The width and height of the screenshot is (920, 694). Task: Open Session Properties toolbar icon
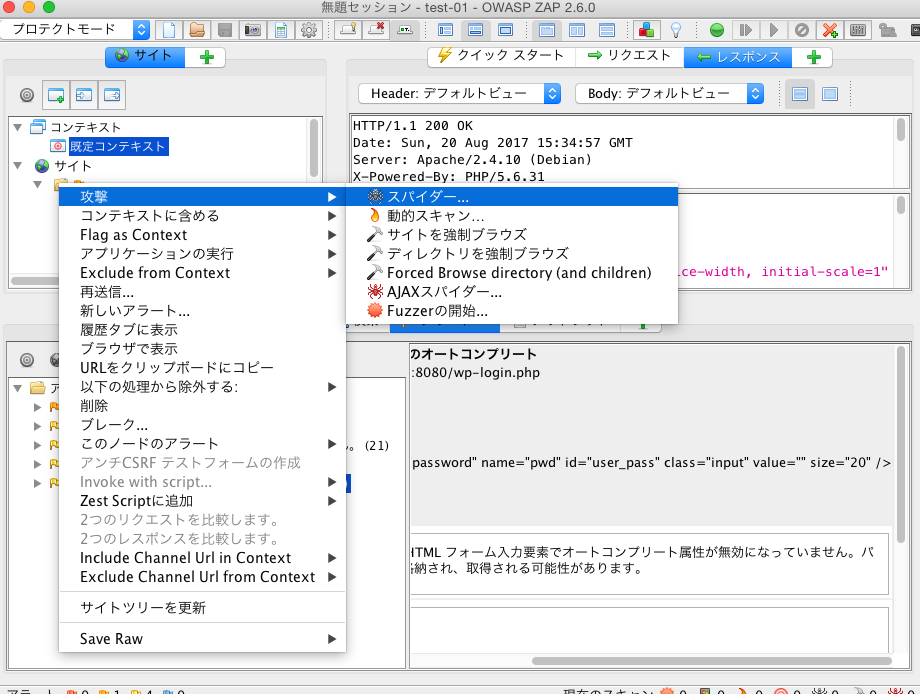281,29
